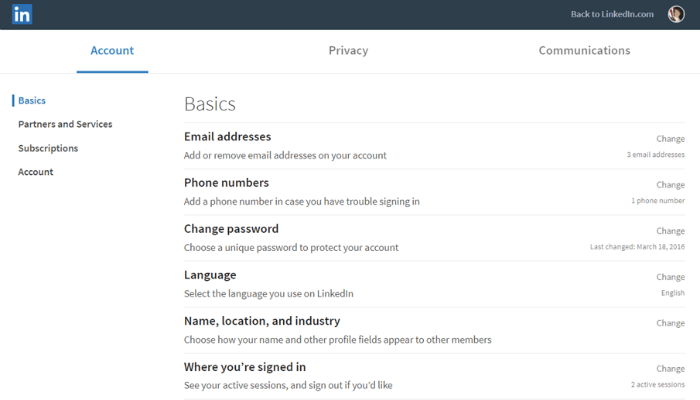The width and height of the screenshot is (700, 400).
Task: Click the Basics page heading
Action: tap(210, 104)
